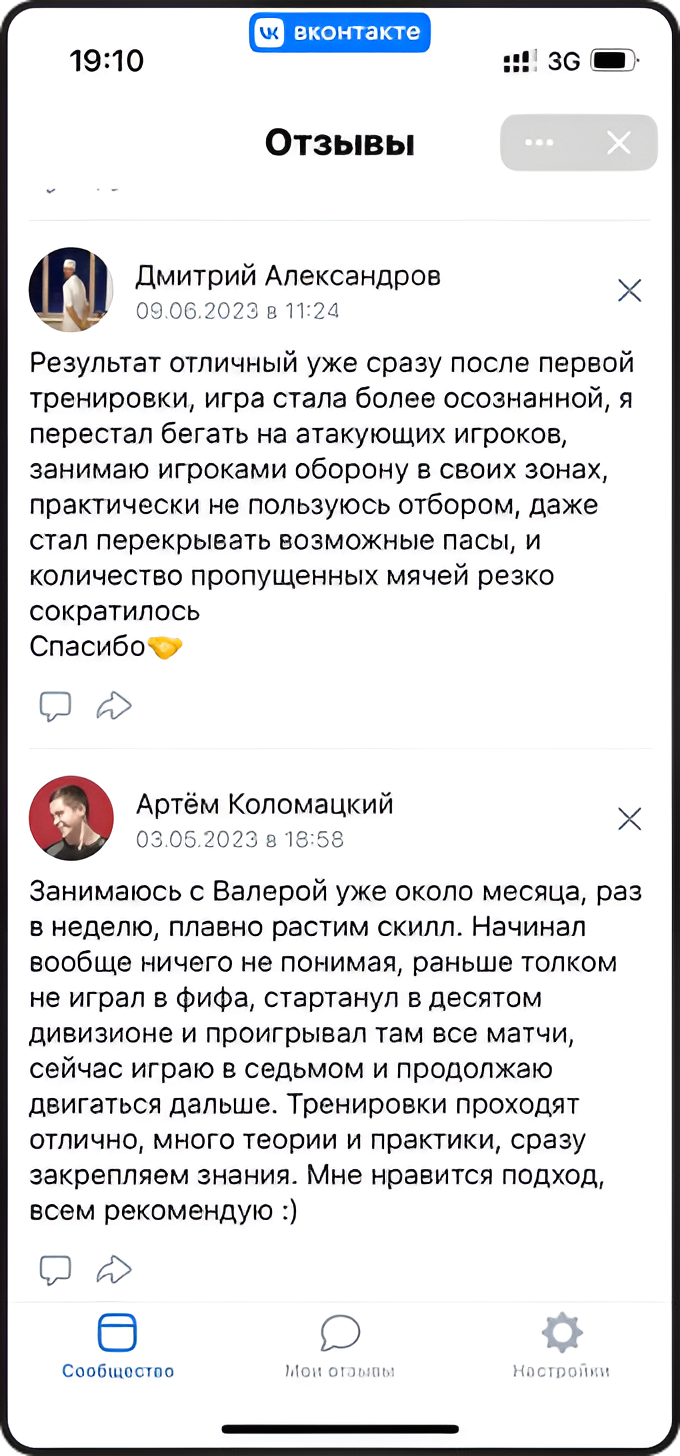This screenshot has height=1456, width=680.
Task: Tap the date 03.05.2023 в 18:58
Action: pos(240,839)
